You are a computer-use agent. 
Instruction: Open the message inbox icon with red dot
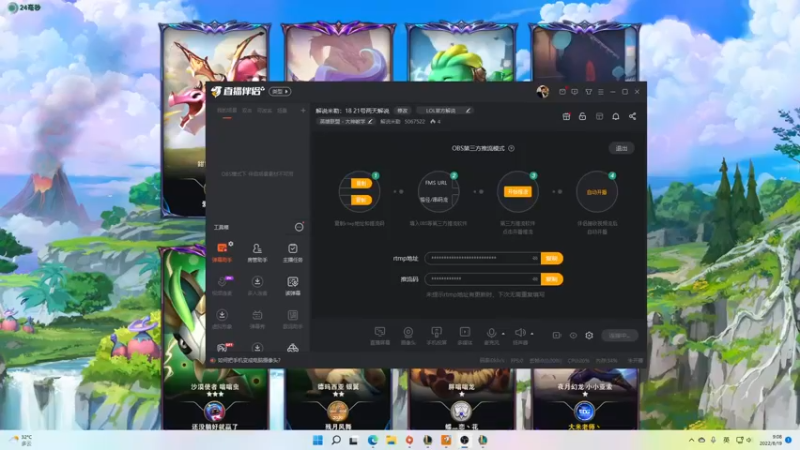[x=563, y=92]
